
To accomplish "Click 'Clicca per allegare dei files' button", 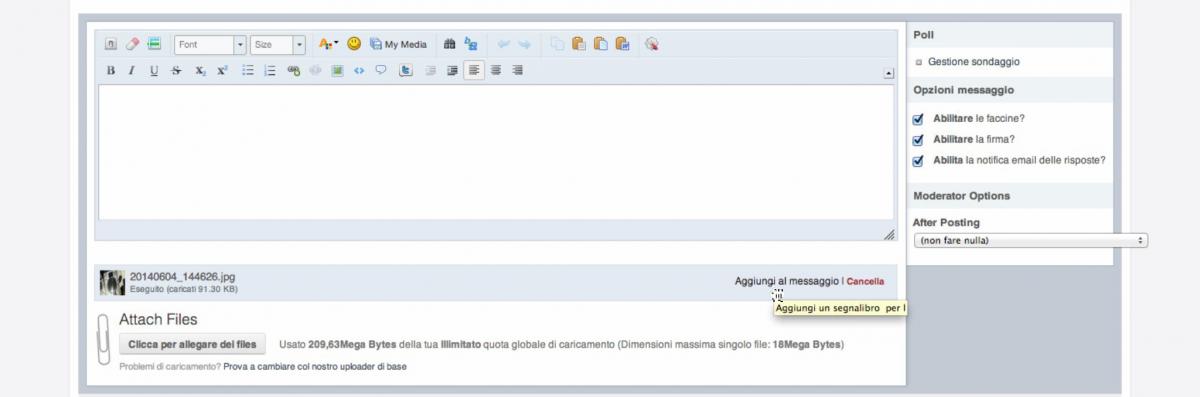I will [192, 344].
